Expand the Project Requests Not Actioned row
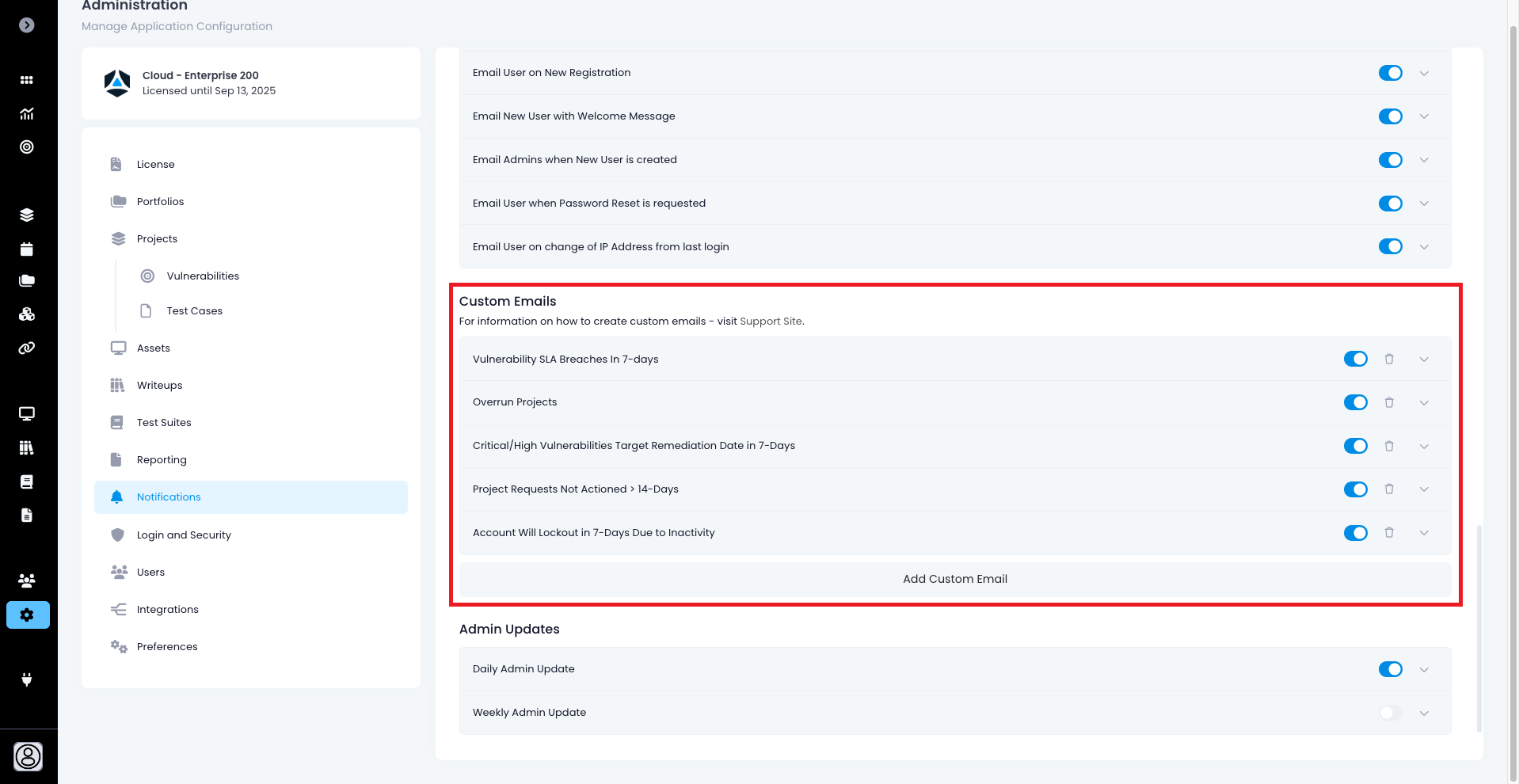 point(1424,489)
